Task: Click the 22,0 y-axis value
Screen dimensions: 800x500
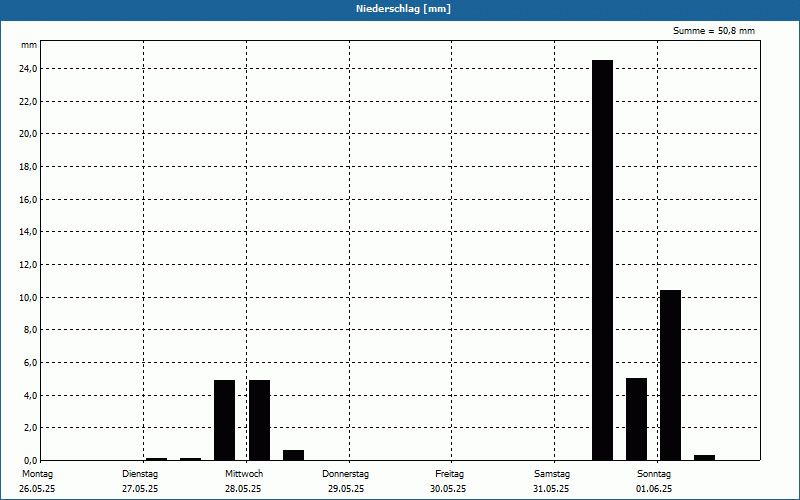Action: pyautogui.click(x=29, y=102)
